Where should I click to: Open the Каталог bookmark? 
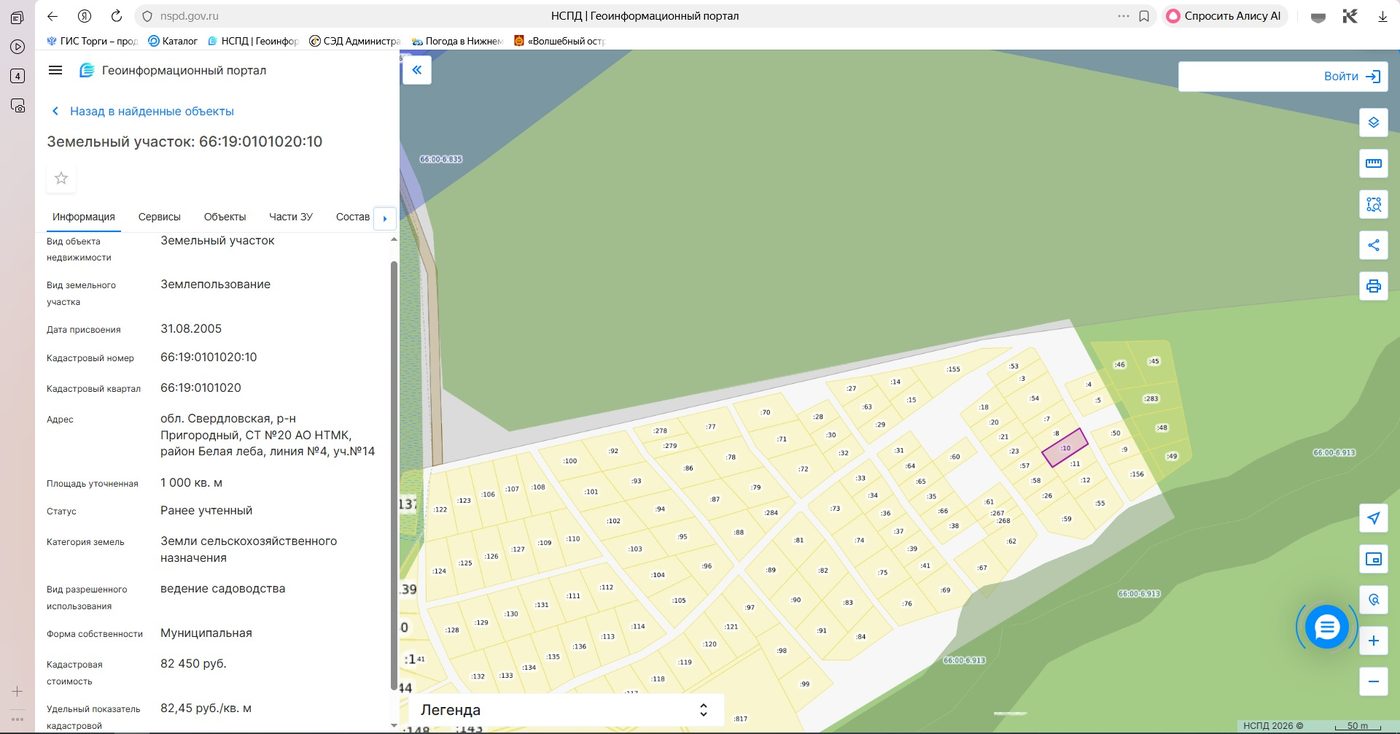pyautogui.click(x=173, y=41)
